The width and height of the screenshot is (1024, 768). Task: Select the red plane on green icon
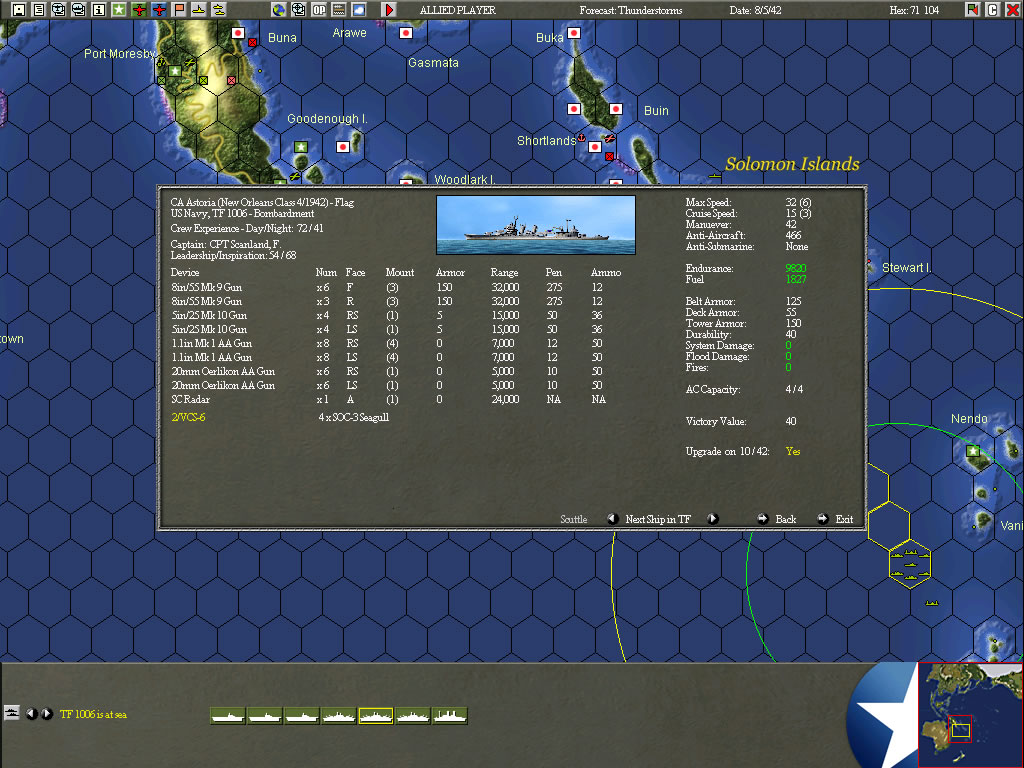[x=139, y=10]
